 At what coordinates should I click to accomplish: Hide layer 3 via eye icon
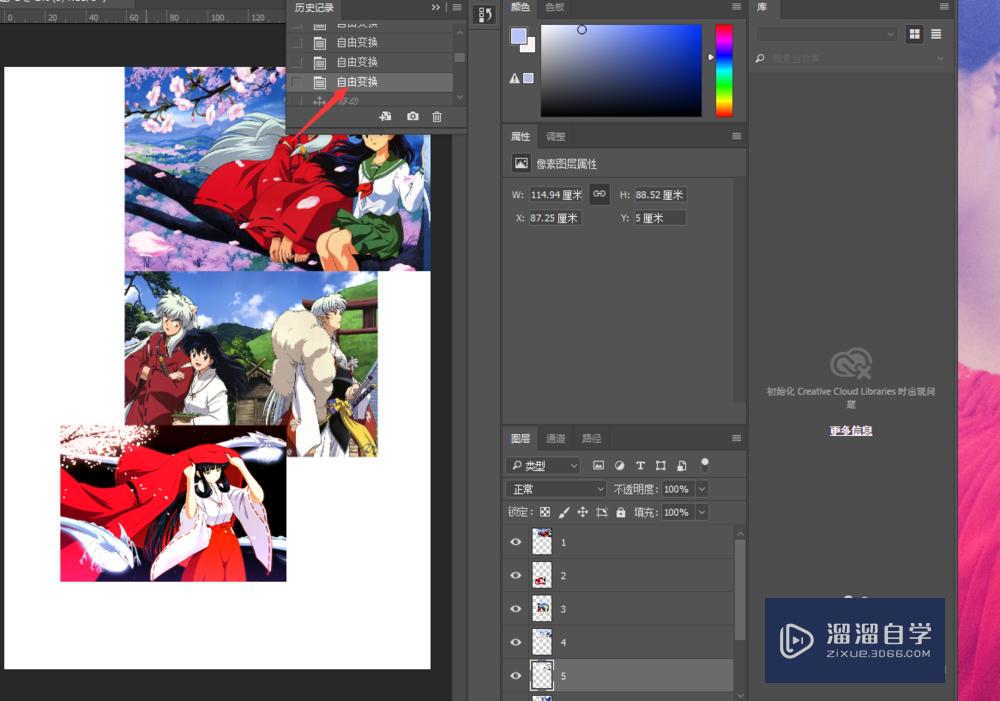pyautogui.click(x=515, y=609)
